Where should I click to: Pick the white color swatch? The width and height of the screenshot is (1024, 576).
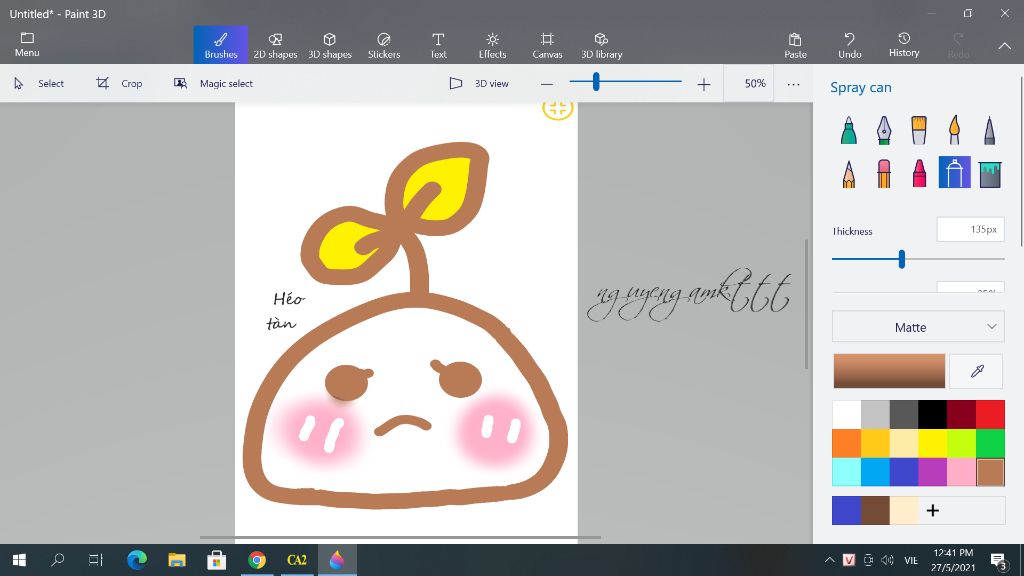tap(846, 414)
